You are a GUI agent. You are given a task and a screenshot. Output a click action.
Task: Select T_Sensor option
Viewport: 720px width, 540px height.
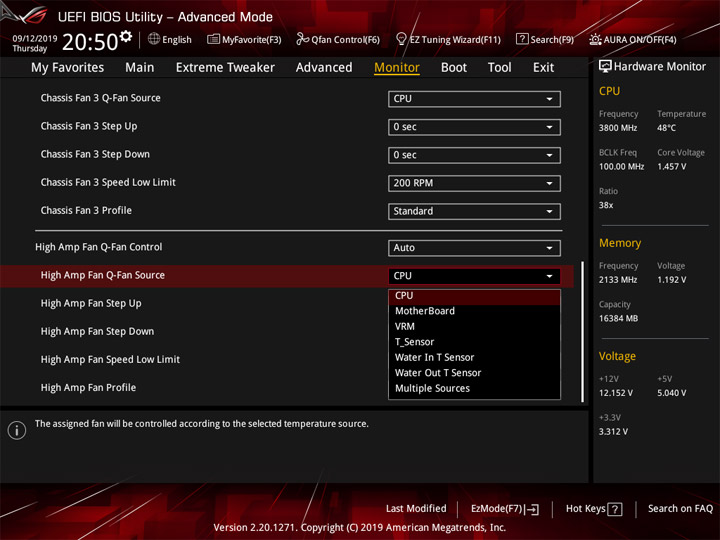pyautogui.click(x=474, y=342)
